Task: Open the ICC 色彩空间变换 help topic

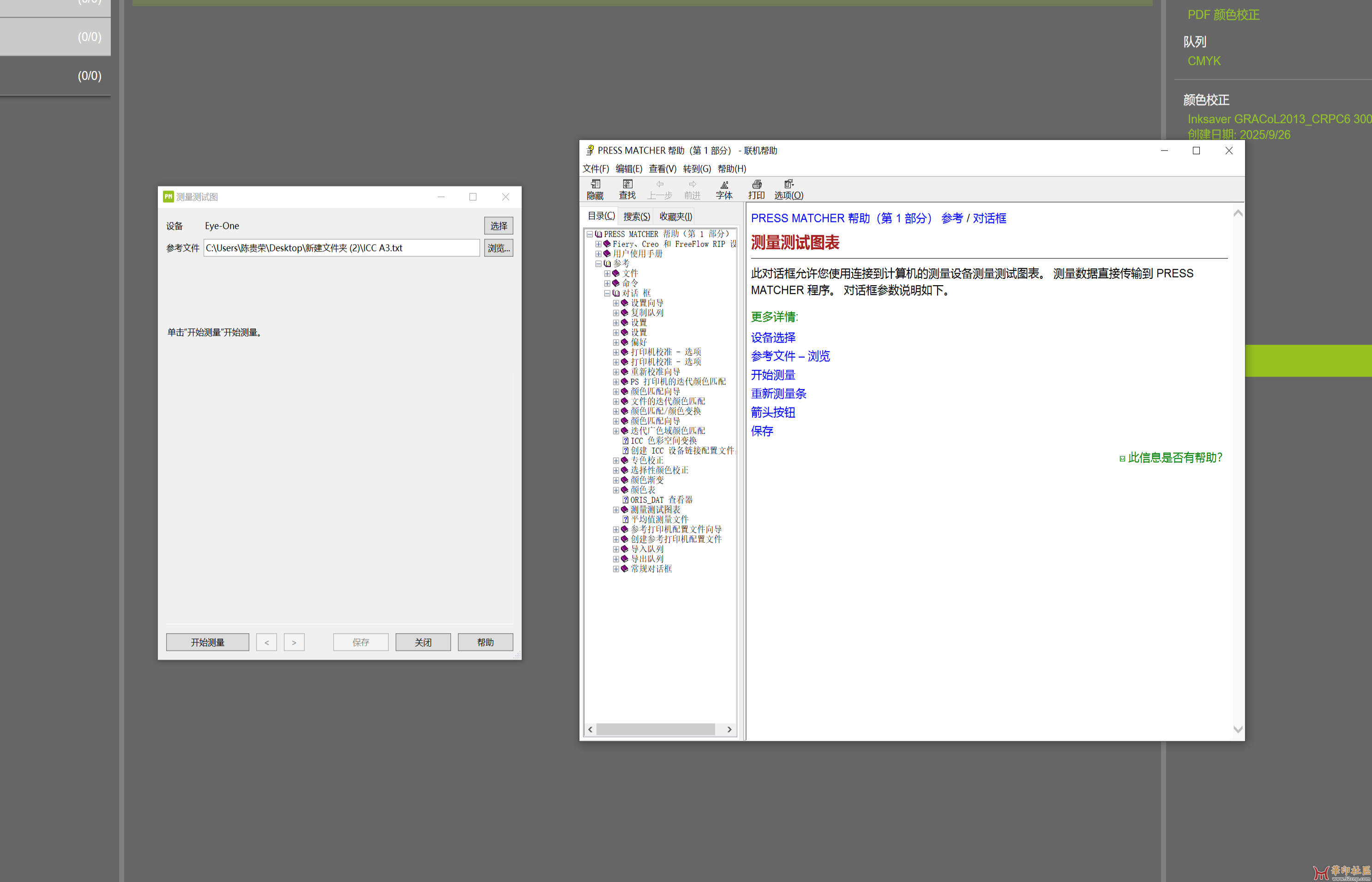Action: pos(663,441)
